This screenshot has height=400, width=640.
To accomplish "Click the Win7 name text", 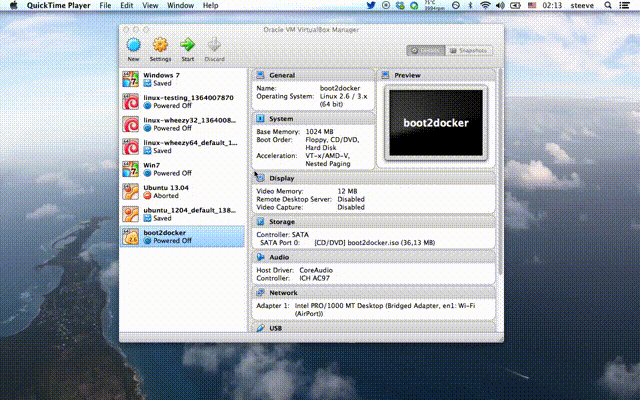I will click(x=151, y=165).
